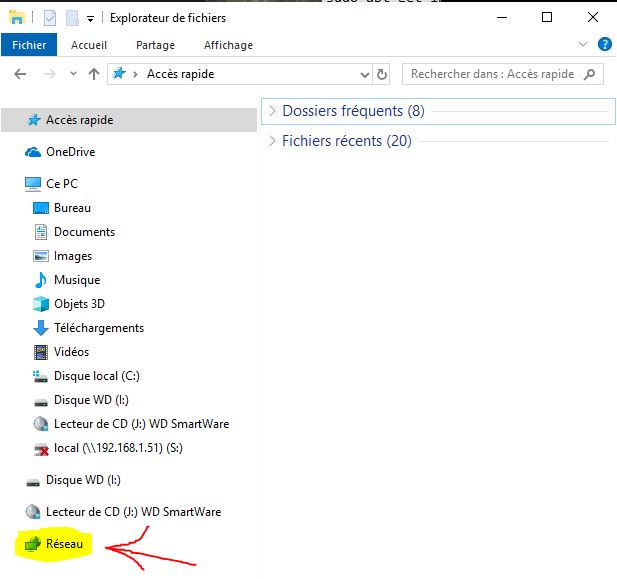Open the quick access toolbar customize arrow
The image size is (617, 579).
(x=90, y=18)
